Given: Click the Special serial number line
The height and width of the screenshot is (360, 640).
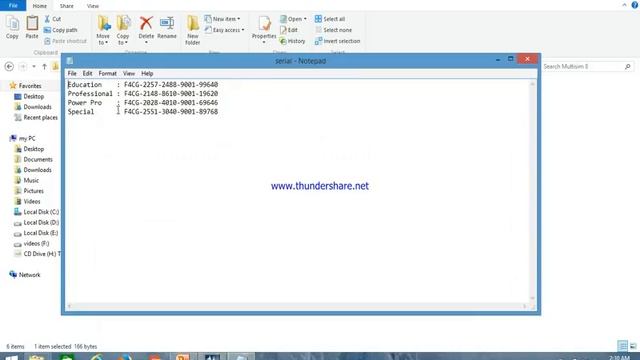Looking at the screenshot, I should 143,111.
